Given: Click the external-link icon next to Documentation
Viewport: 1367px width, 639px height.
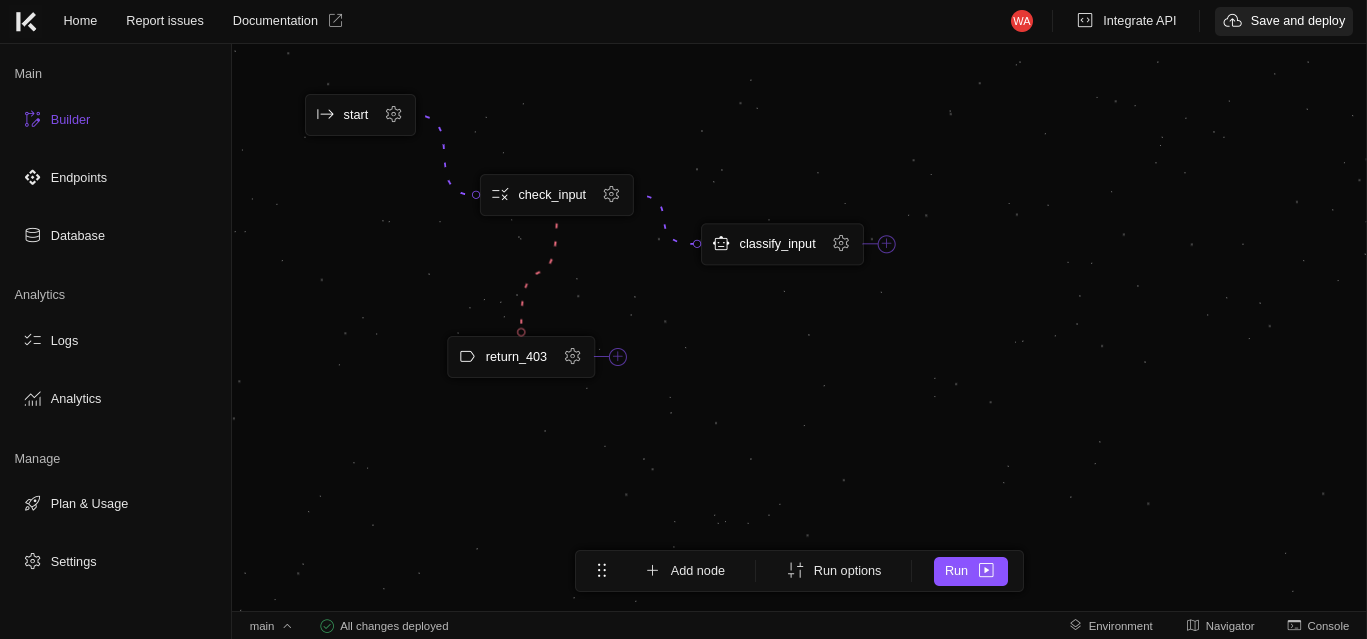Looking at the screenshot, I should point(335,20).
